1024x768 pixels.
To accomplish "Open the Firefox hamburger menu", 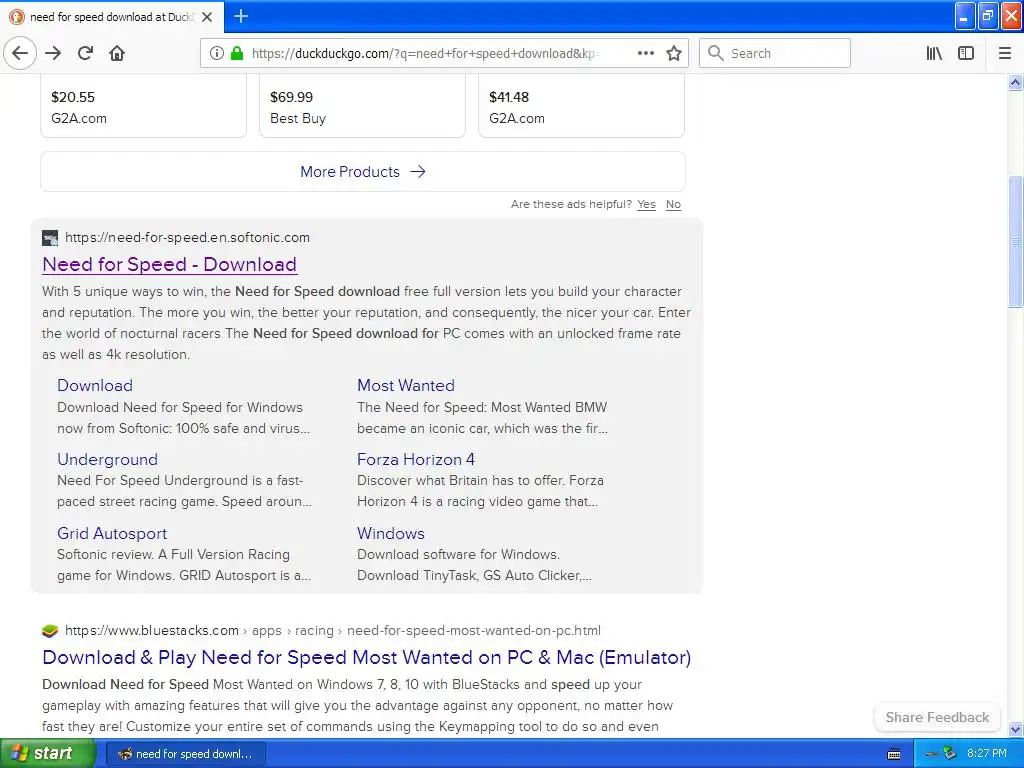I will point(1005,53).
